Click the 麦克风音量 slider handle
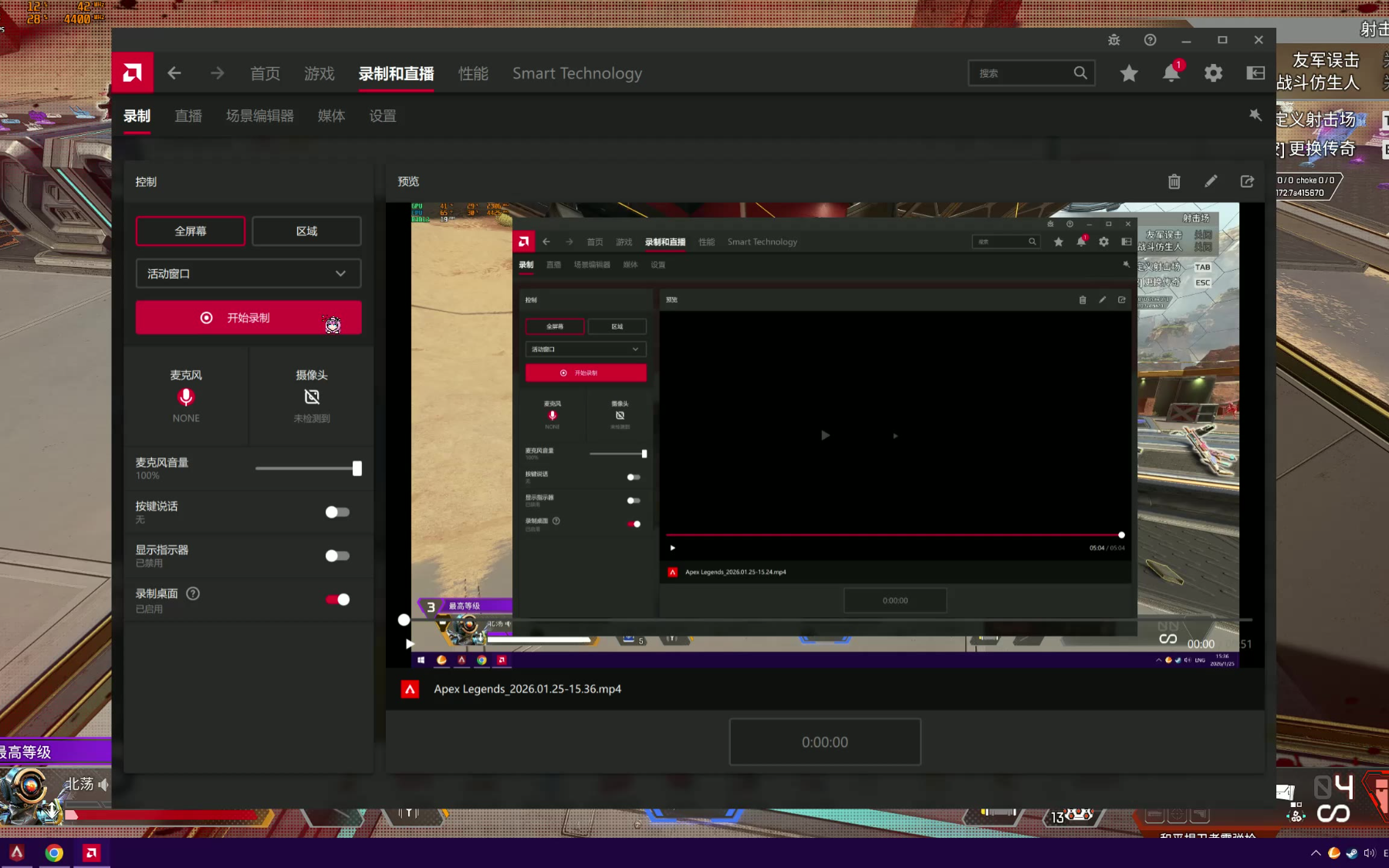The height and width of the screenshot is (868, 1389). [357, 468]
